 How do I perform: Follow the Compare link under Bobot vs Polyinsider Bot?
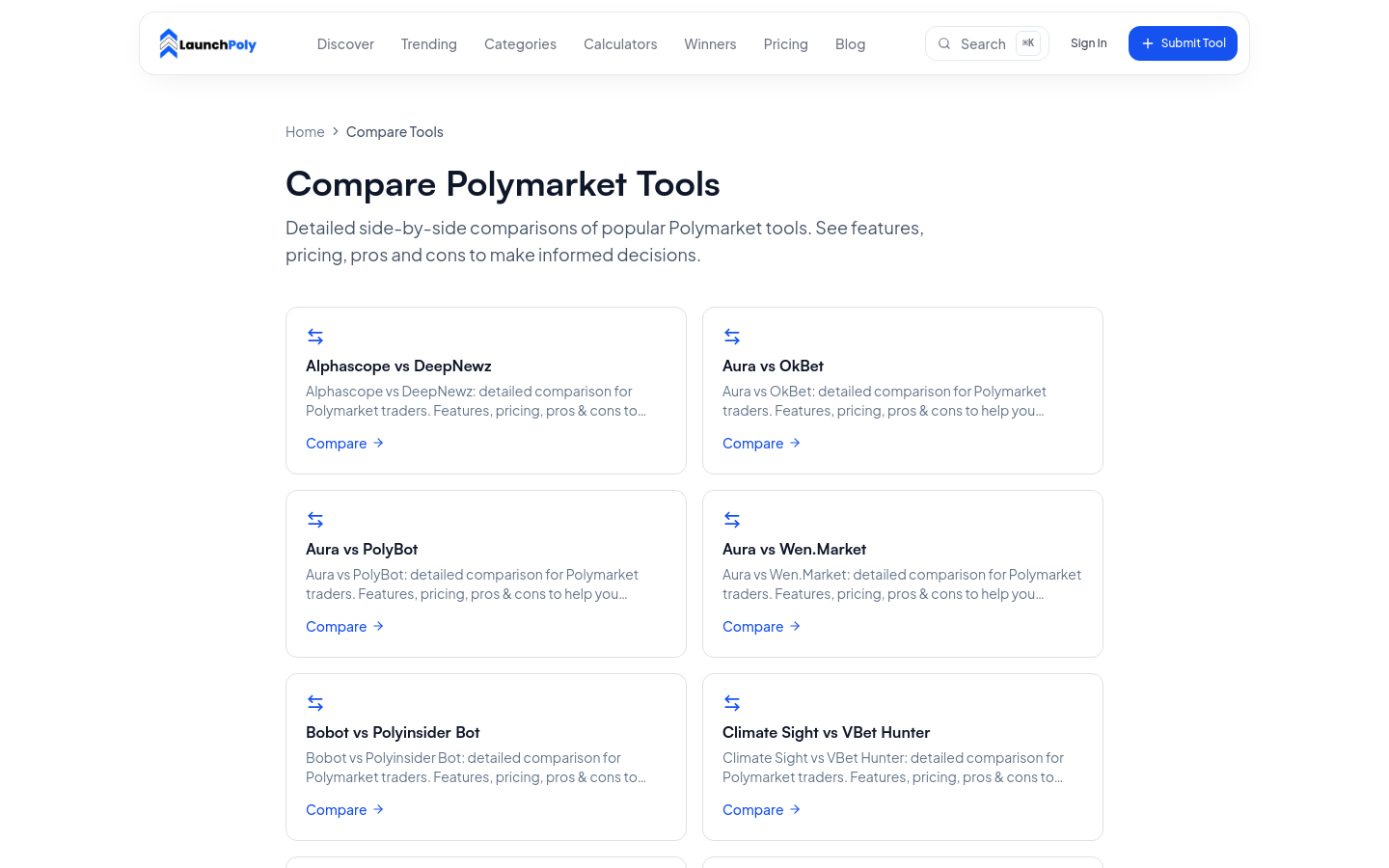345,810
